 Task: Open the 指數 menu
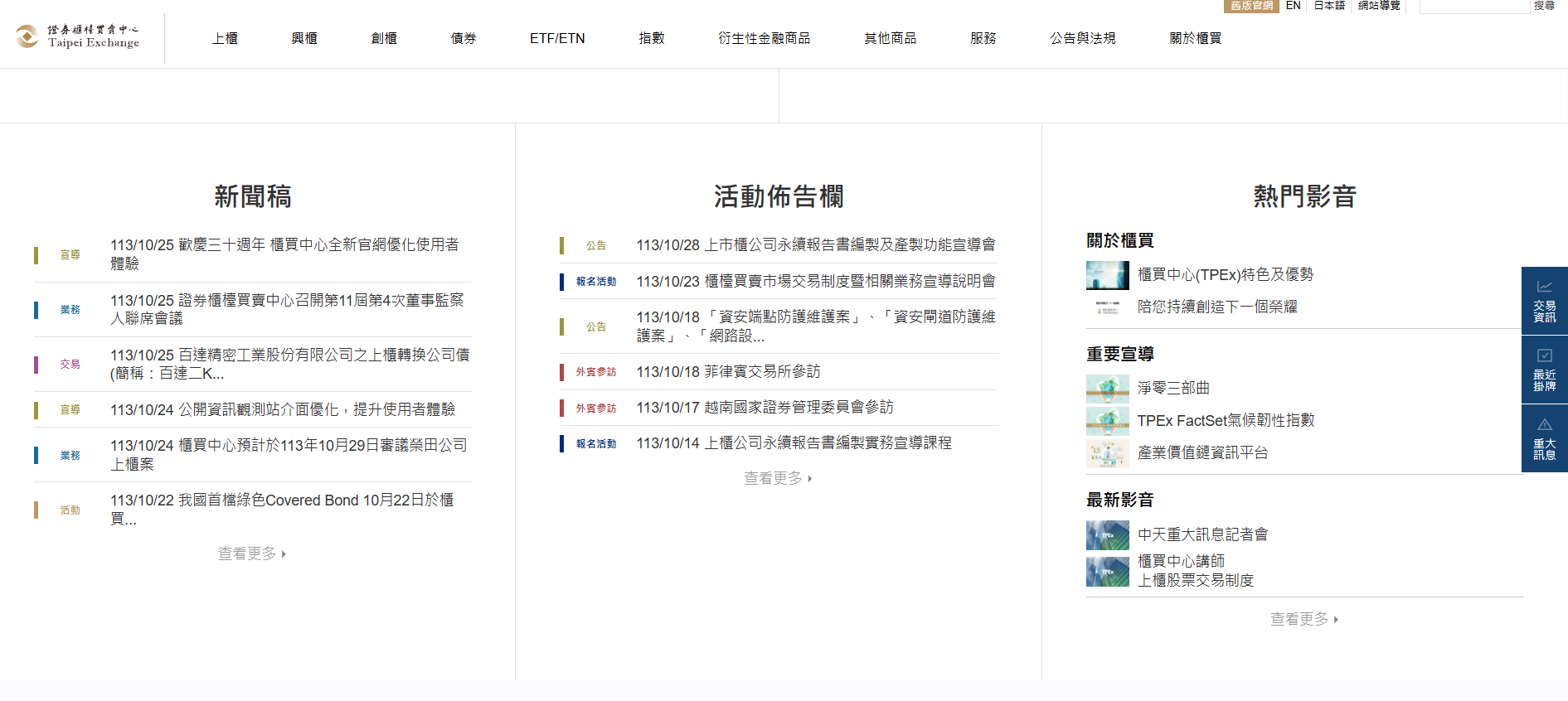point(652,38)
